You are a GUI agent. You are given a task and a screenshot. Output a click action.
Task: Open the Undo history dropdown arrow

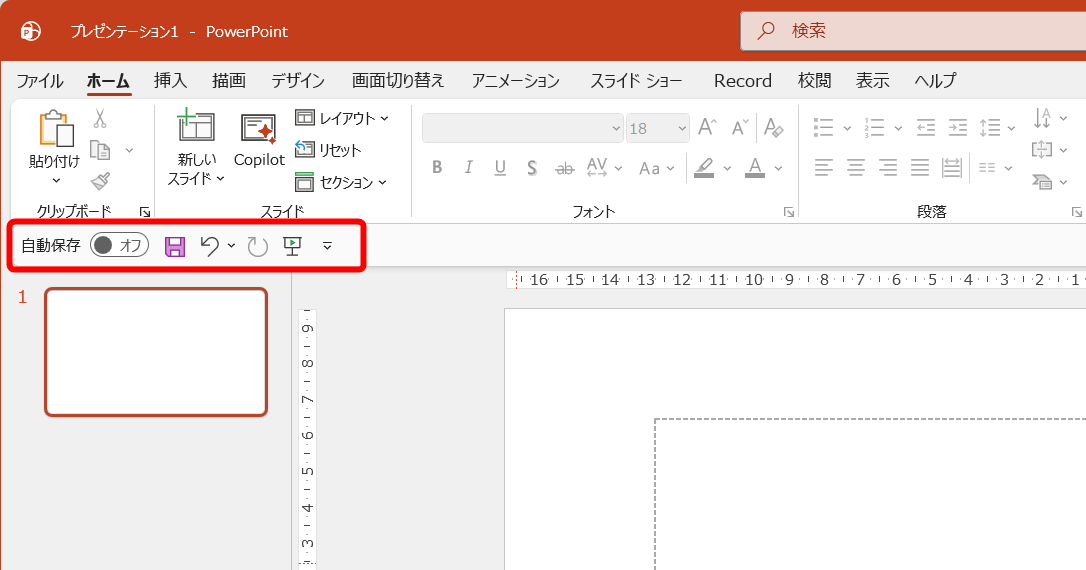click(231, 245)
